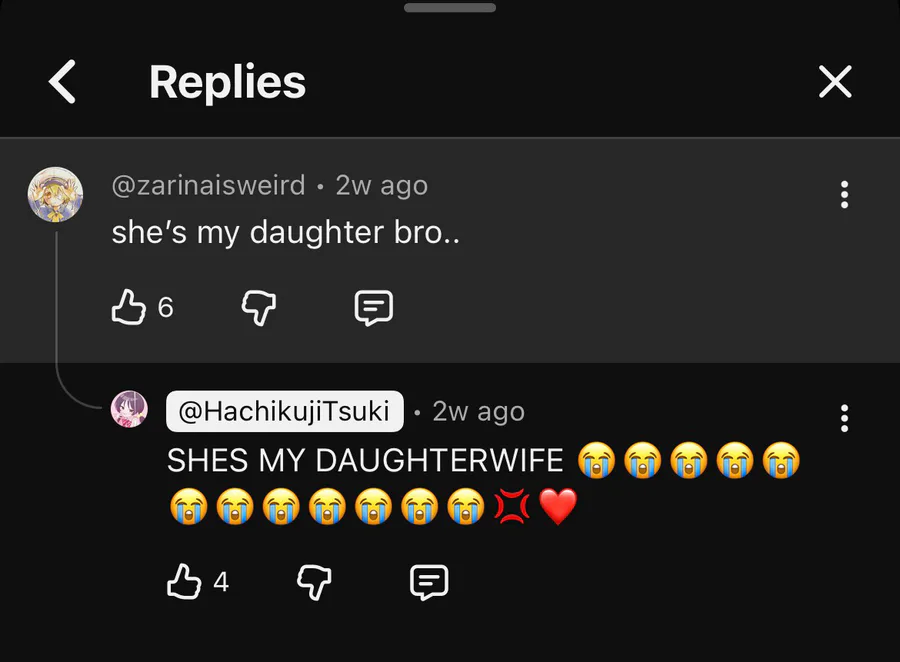The height and width of the screenshot is (662, 900).
Task: Reply to @HachikujiTsuki's comment
Action: point(430,581)
